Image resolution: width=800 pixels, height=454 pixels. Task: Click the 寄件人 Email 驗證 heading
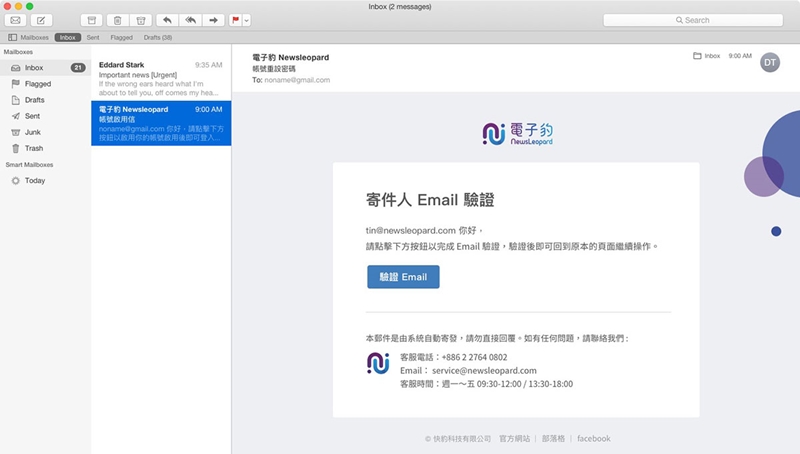pyautogui.click(x=430, y=199)
